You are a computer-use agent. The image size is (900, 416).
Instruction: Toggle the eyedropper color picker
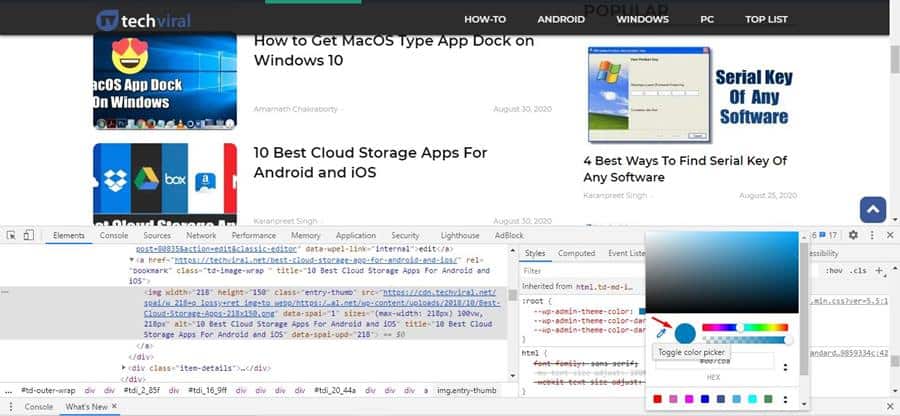pyautogui.click(x=661, y=333)
